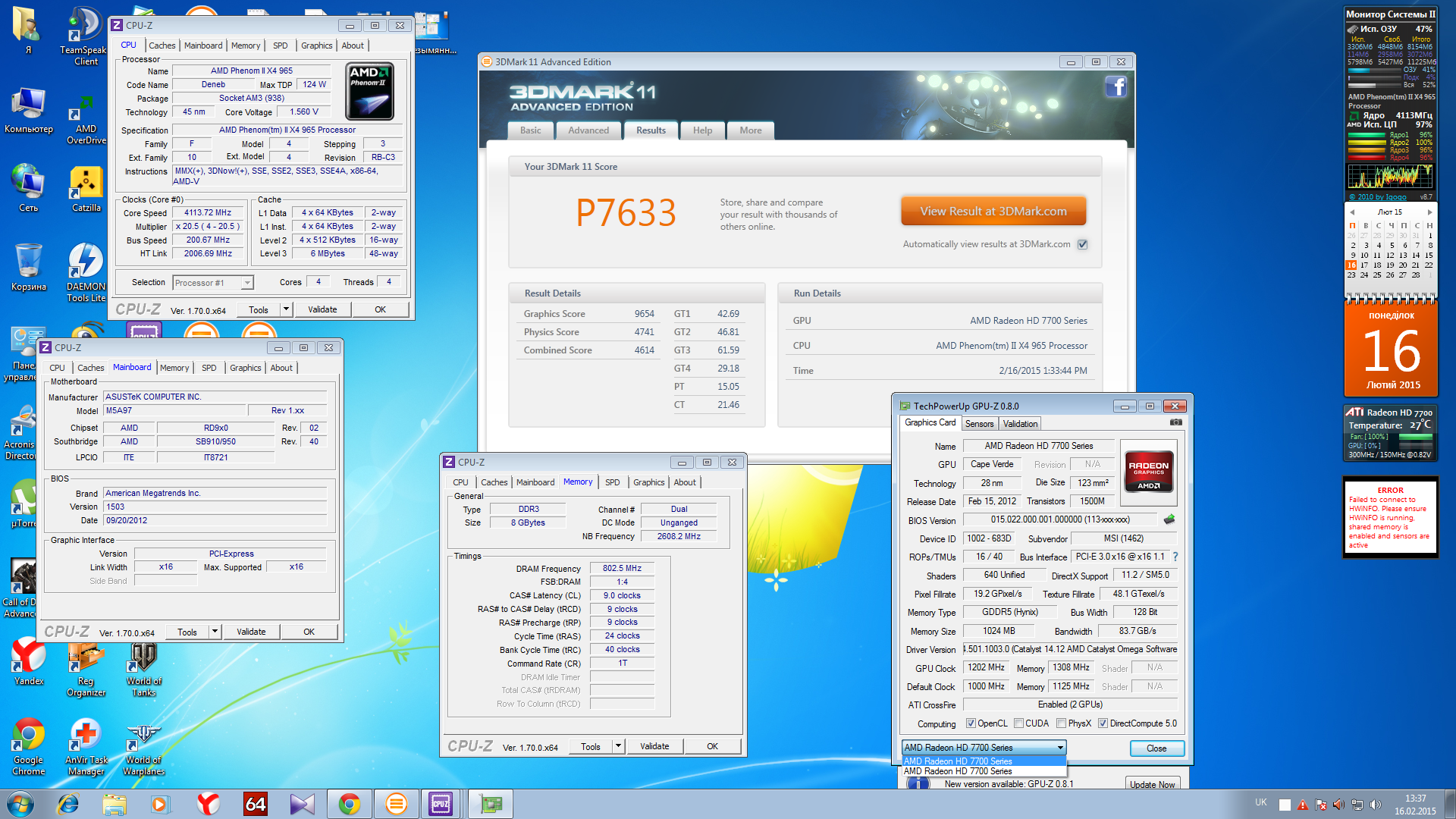Toggle the PhysX checkbox in GPU-Z
The width and height of the screenshot is (1456, 819).
coord(1062,723)
